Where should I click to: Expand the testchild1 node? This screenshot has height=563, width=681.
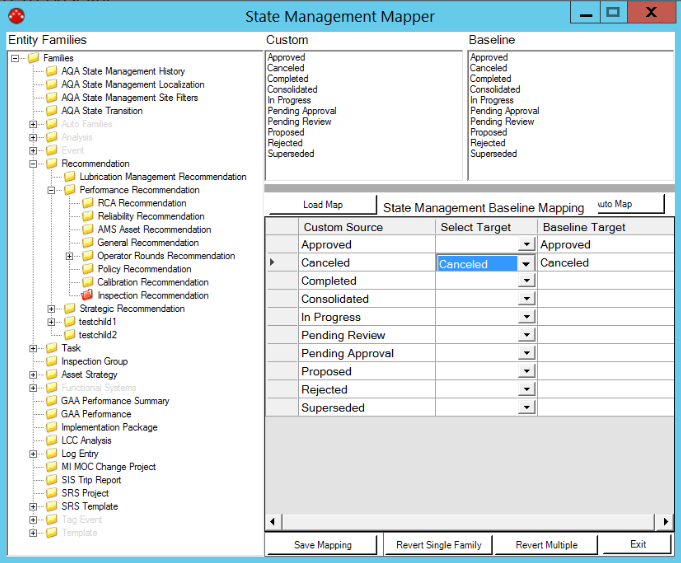tap(51, 322)
